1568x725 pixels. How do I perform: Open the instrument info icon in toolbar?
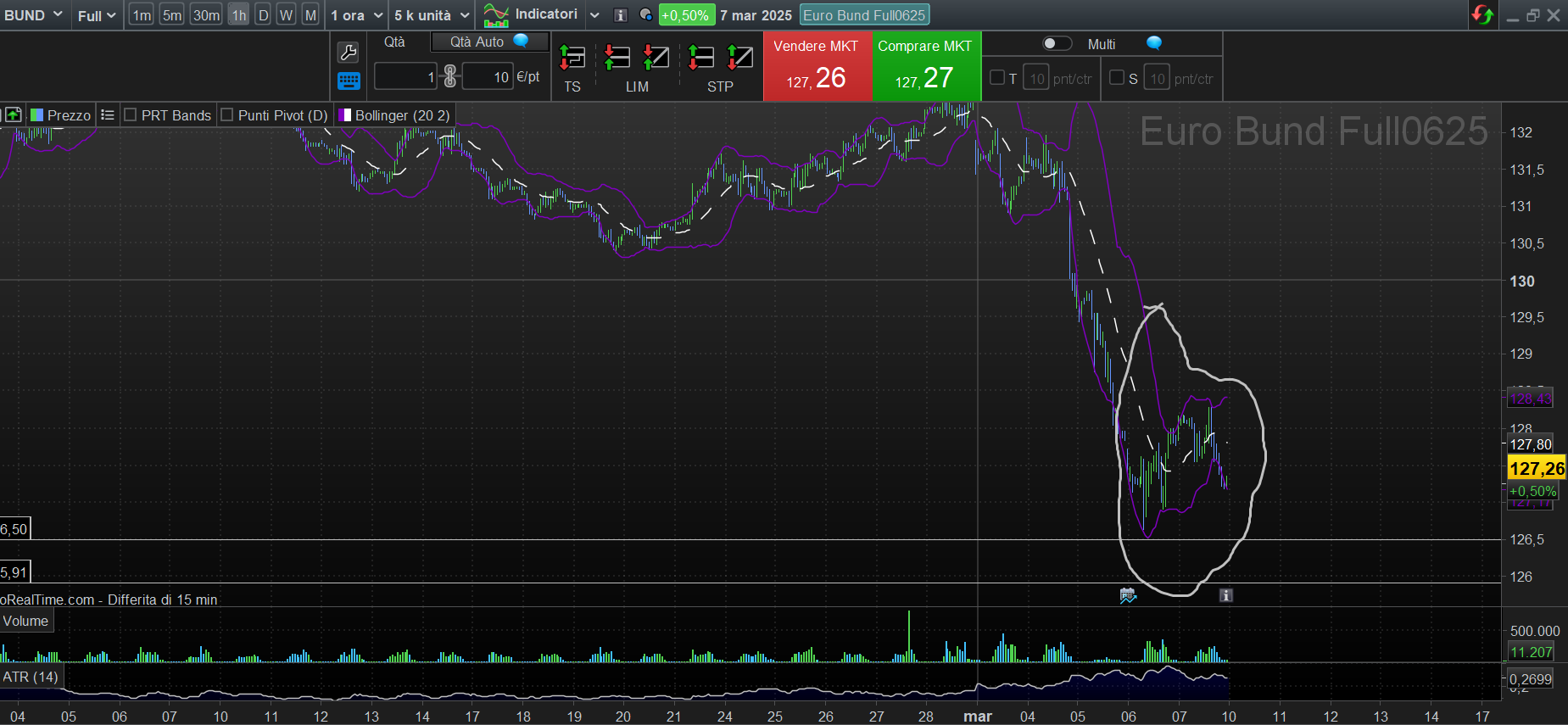point(621,15)
